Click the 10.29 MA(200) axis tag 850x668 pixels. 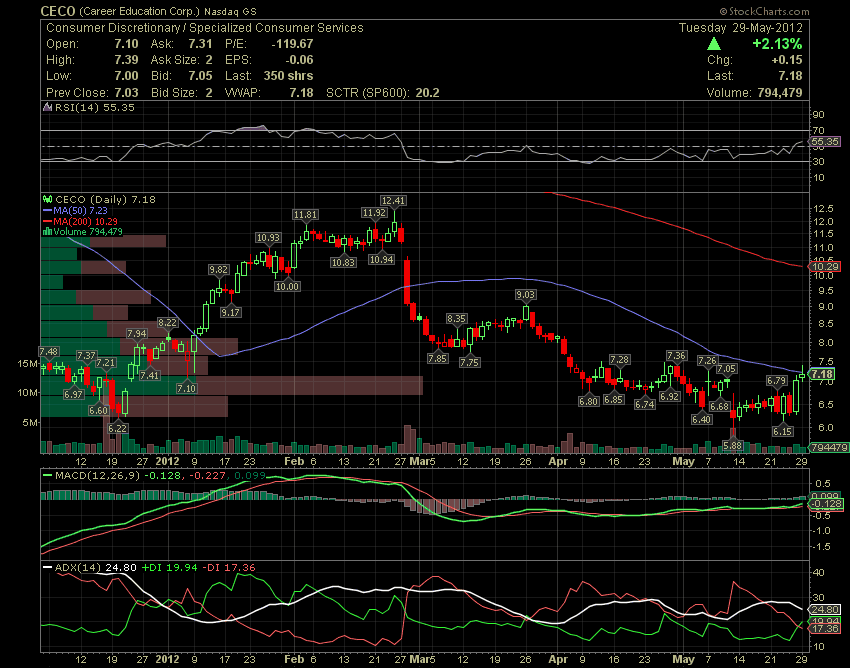pos(824,267)
